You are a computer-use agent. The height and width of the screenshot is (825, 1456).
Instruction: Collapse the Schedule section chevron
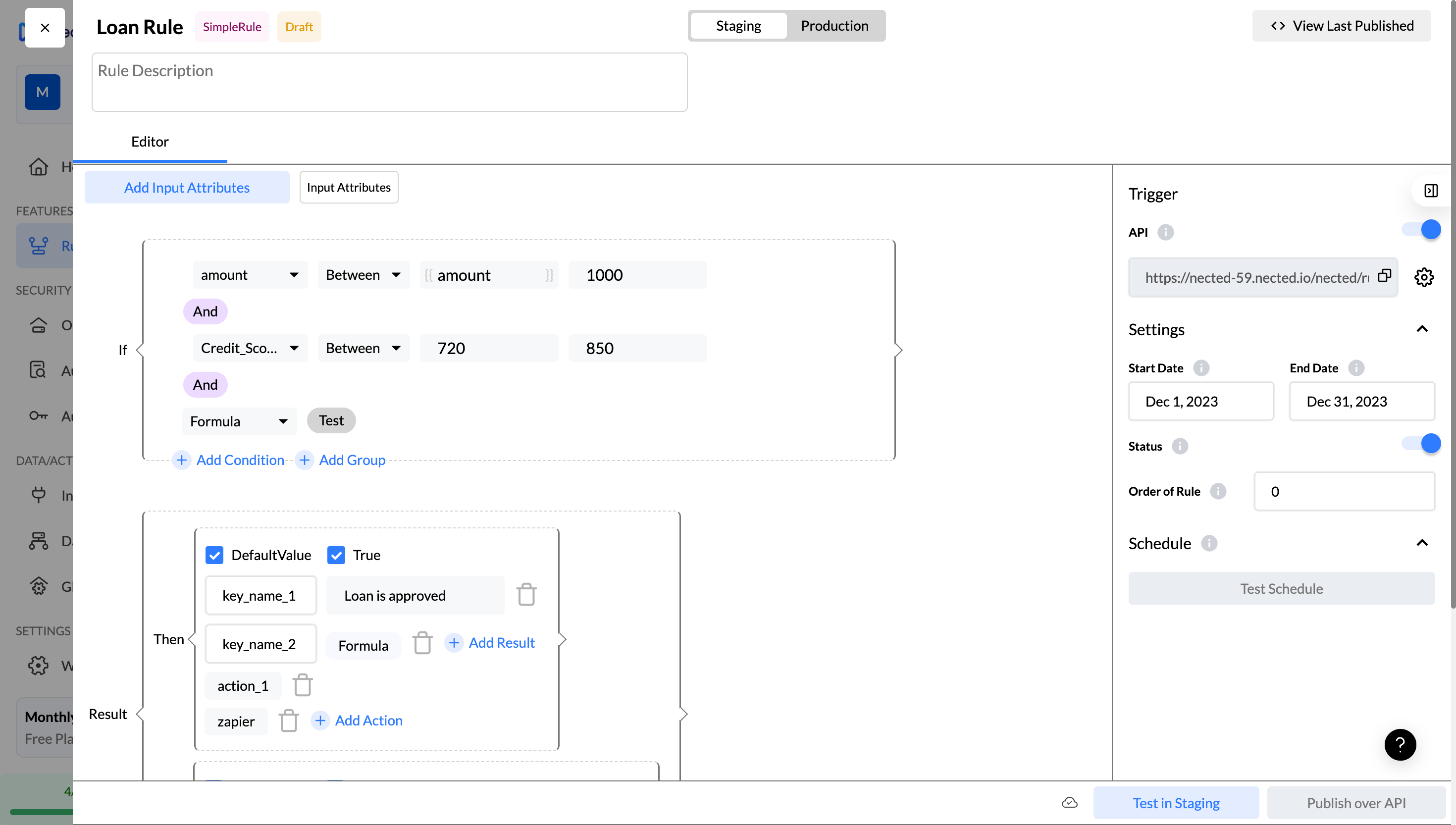tap(1421, 543)
